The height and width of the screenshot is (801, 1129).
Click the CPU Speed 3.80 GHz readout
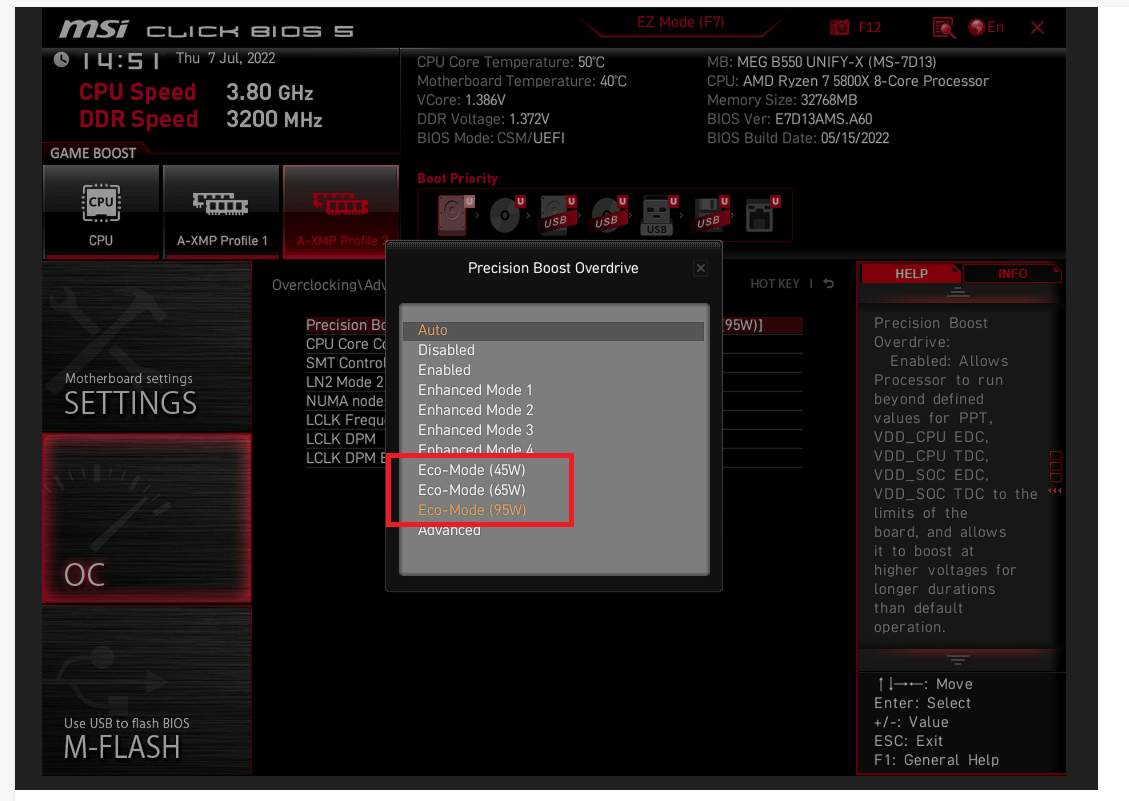(x=196, y=92)
